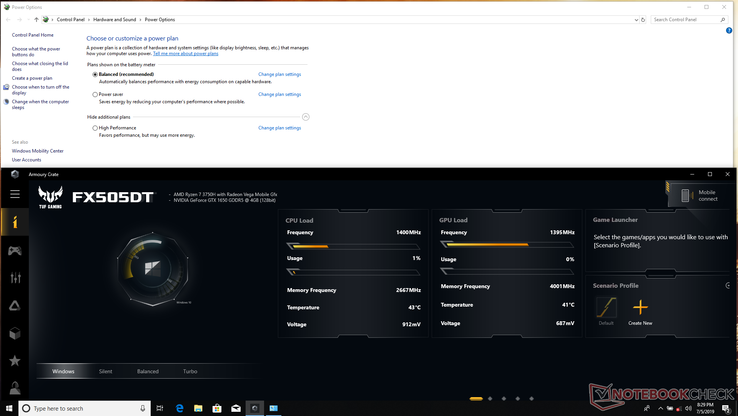This screenshot has width=738, height=416.
Task: Open the cube GameVisual sidebar icon
Action: (x=15, y=333)
